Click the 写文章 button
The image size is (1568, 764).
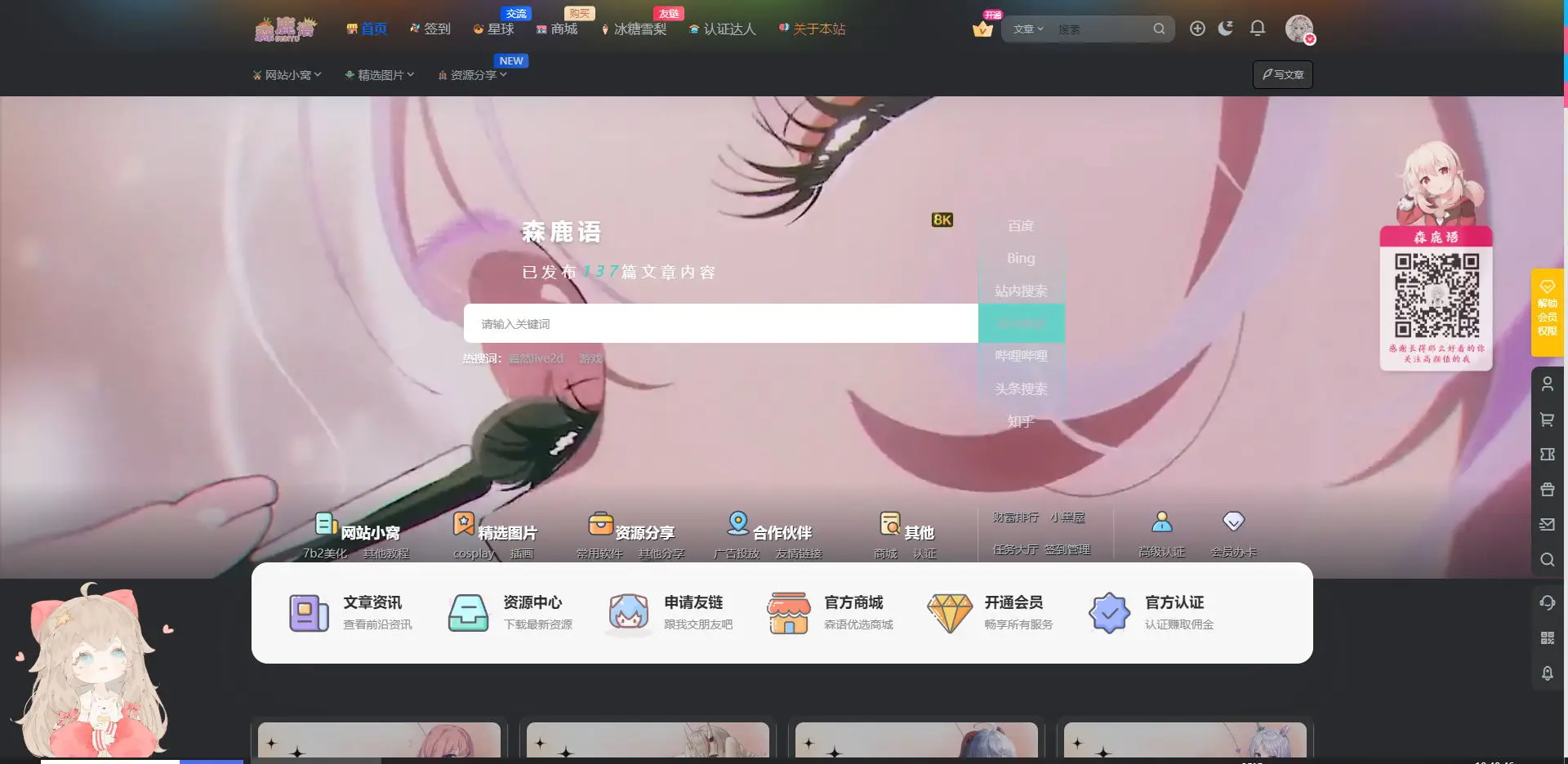pyautogui.click(x=1282, y=75)
